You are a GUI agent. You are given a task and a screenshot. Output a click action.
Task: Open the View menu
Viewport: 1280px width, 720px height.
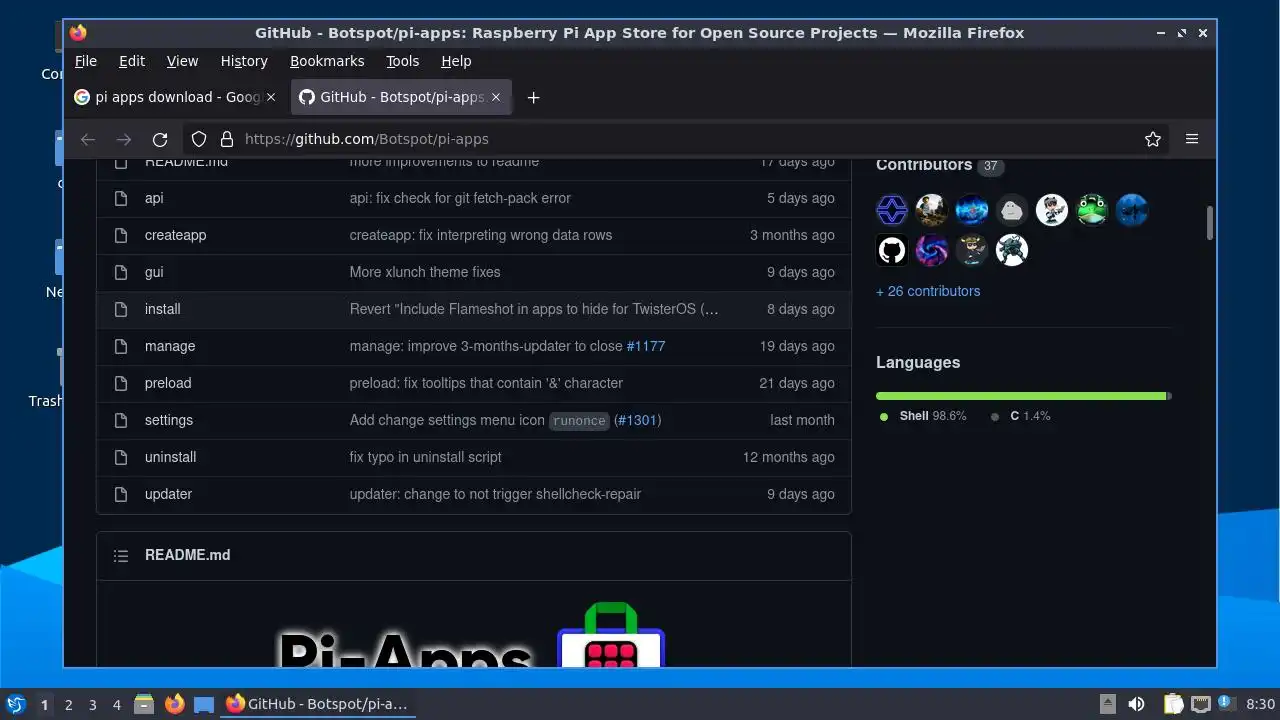click(182, 61)
